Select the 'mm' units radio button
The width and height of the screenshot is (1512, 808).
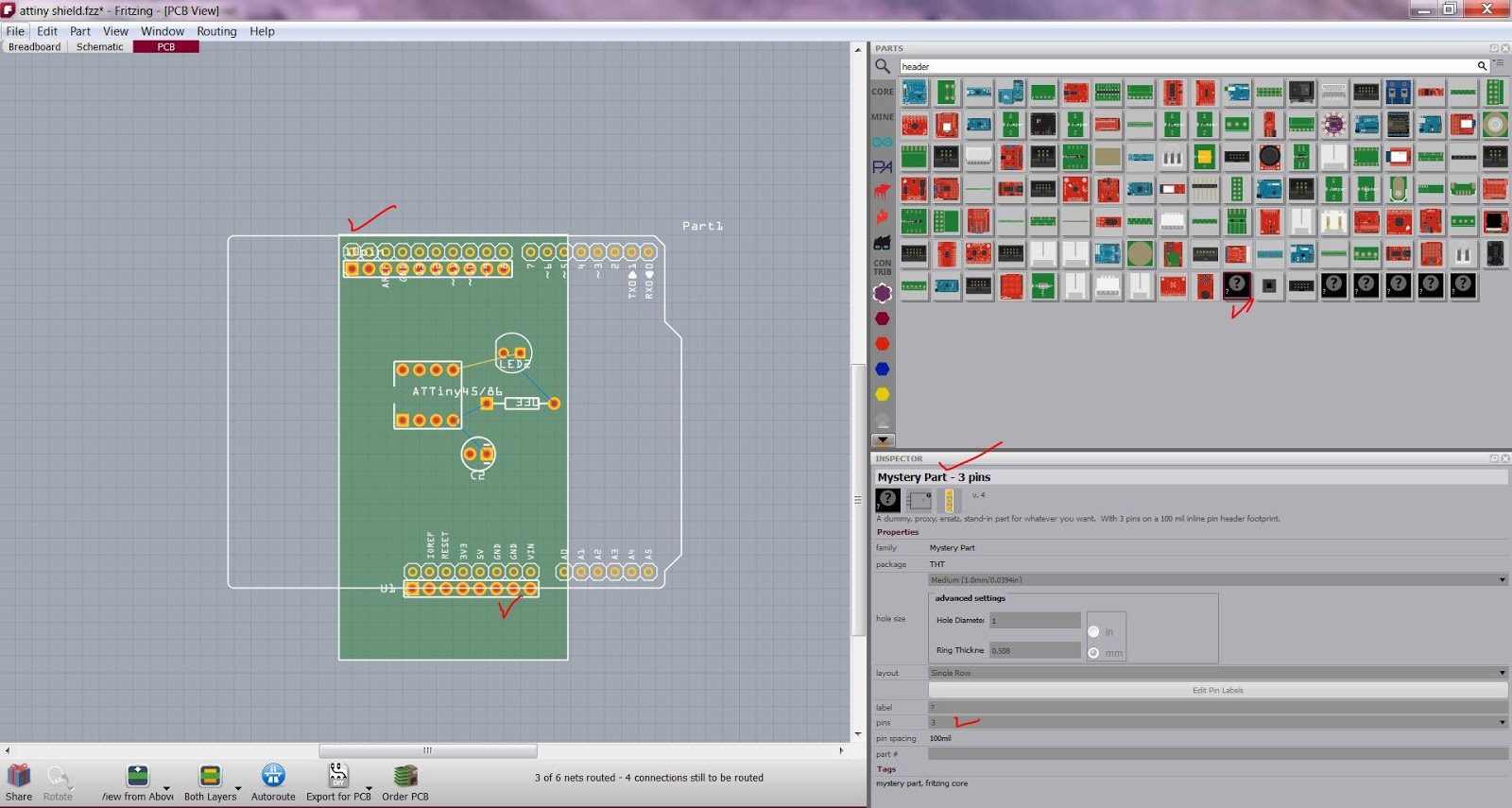point(1093,653)
